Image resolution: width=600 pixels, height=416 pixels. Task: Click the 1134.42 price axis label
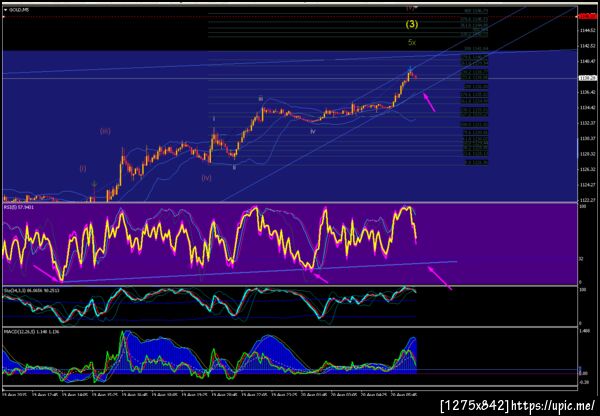click(x=588, y=108)
